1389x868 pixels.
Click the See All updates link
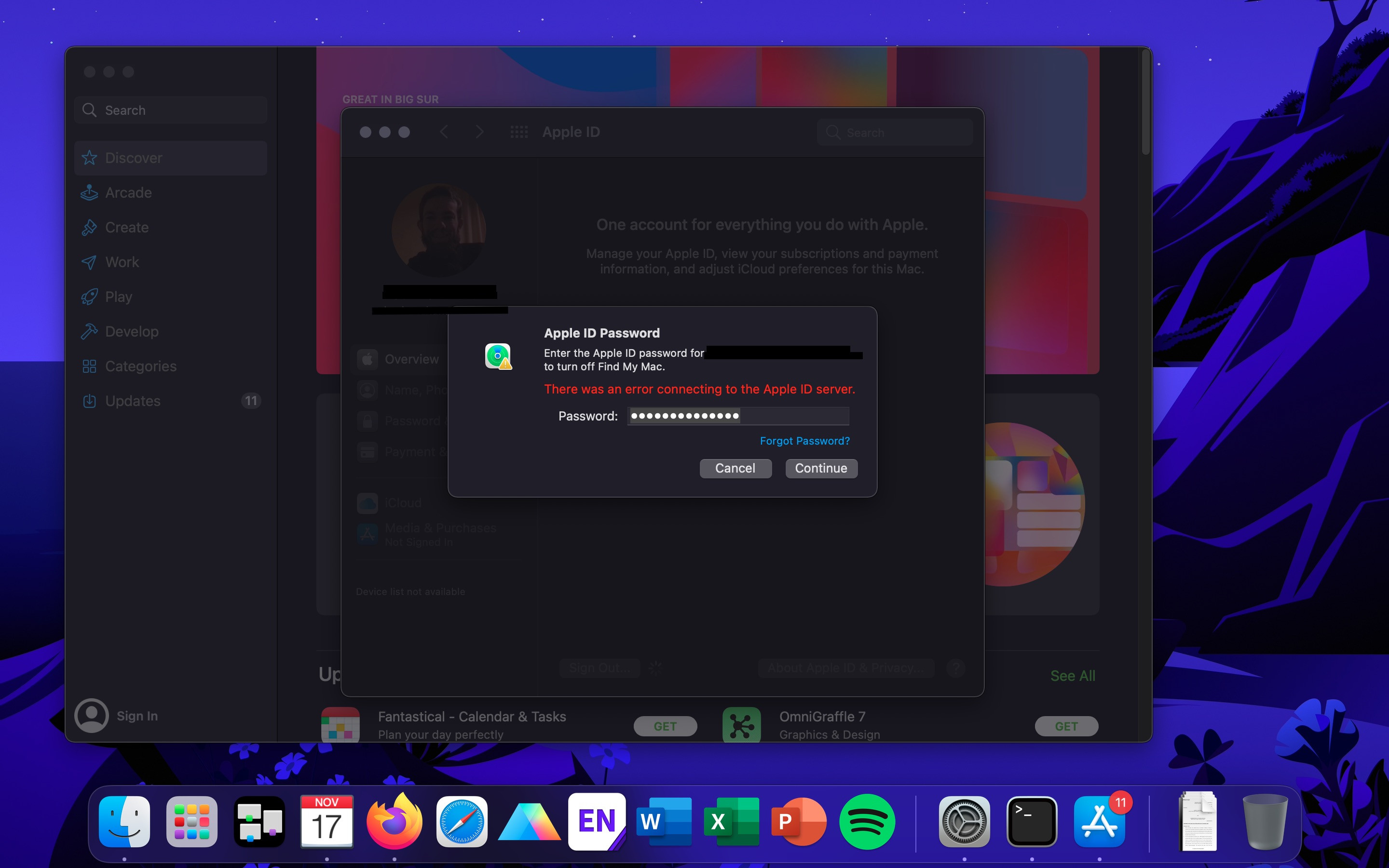tap(1071, 675)
